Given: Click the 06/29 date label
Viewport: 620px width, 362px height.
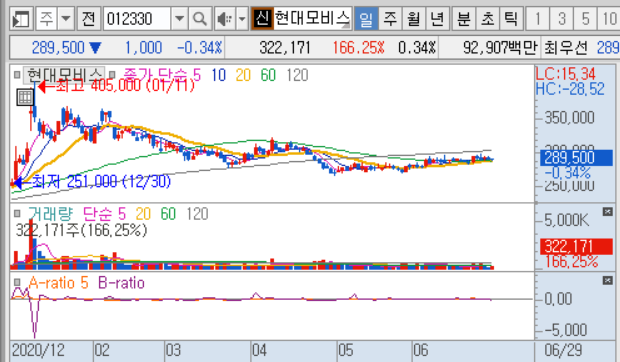Looking at the screenshot, I should 563,350.
